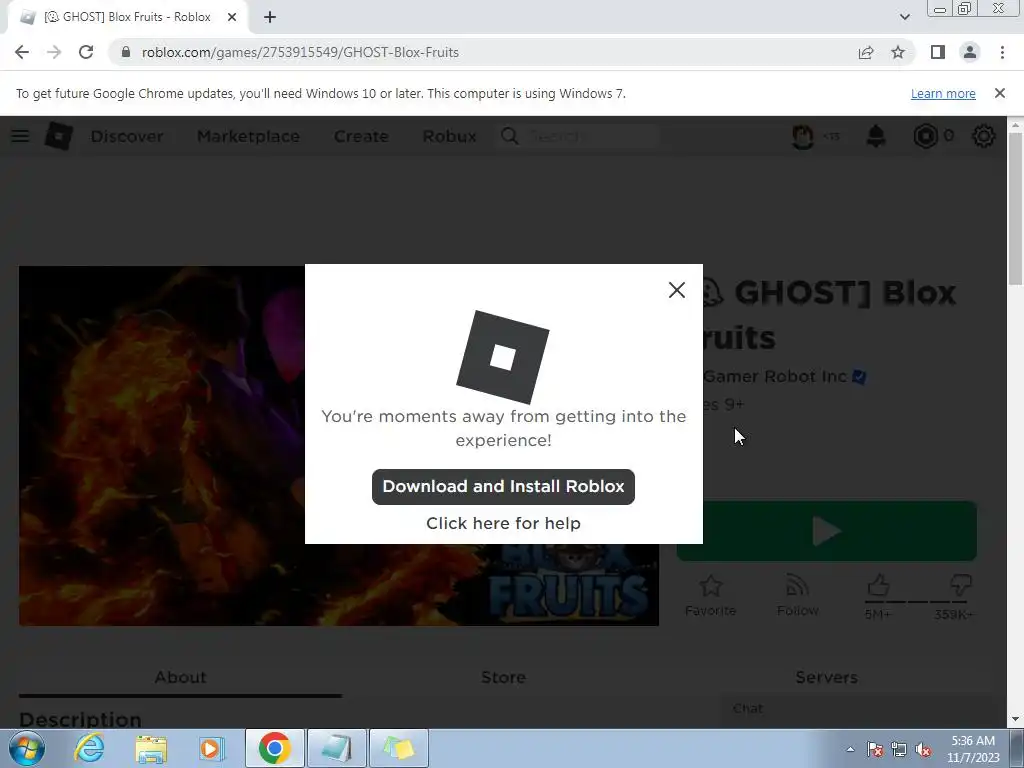Share this page from address bar

point(866,52)
